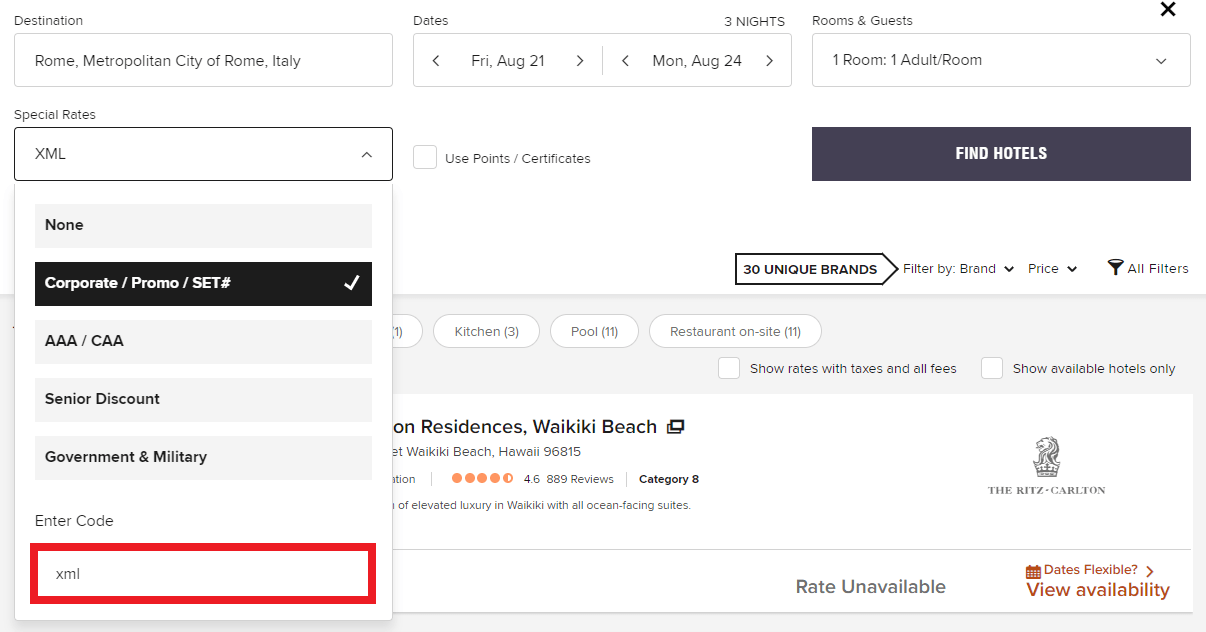The height and width of the screenshot is (632, 1206).
Task: Select Corporate / Promo / SET# option
Action: [x=203, y=284]
